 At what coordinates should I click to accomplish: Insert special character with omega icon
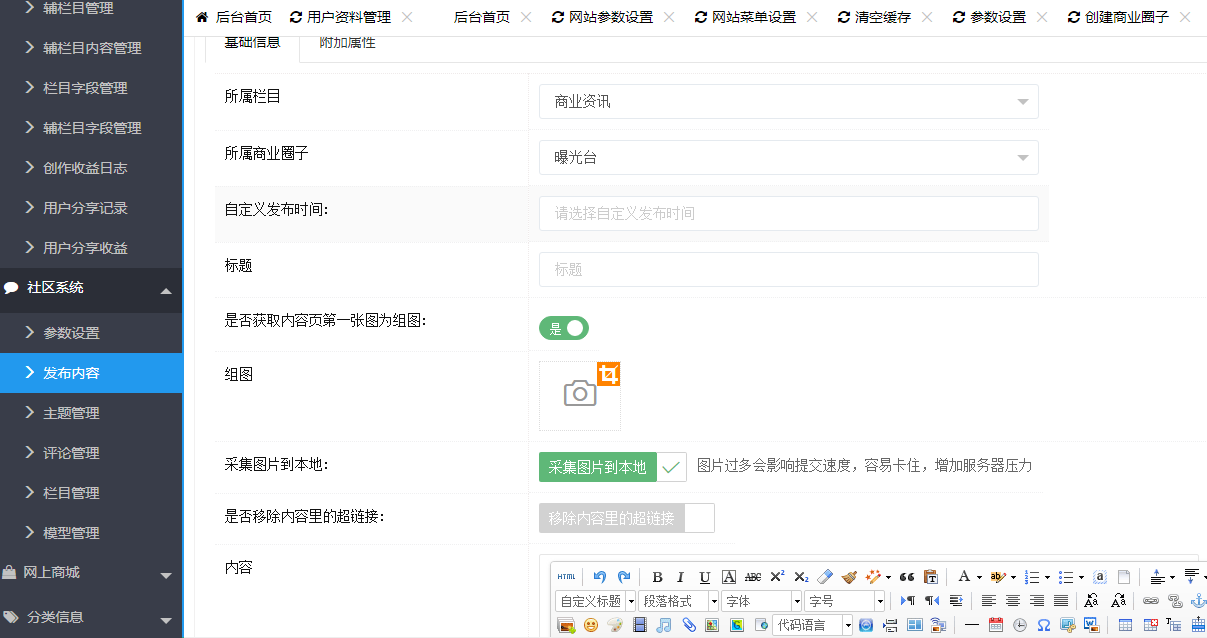[1044, 625]
